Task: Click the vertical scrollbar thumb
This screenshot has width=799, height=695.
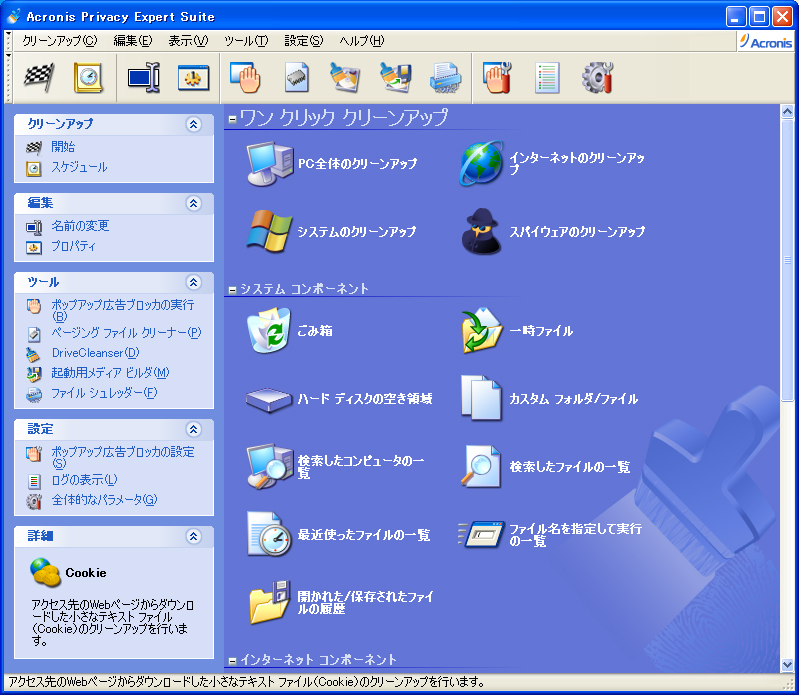Action: click(787, 260)
